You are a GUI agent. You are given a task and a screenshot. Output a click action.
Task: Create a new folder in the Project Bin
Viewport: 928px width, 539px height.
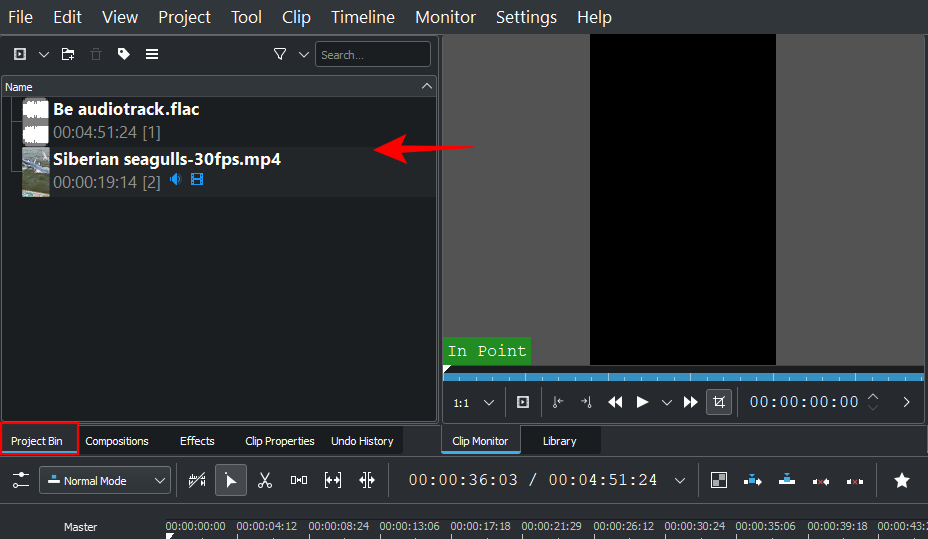click(x=68, y=54)
